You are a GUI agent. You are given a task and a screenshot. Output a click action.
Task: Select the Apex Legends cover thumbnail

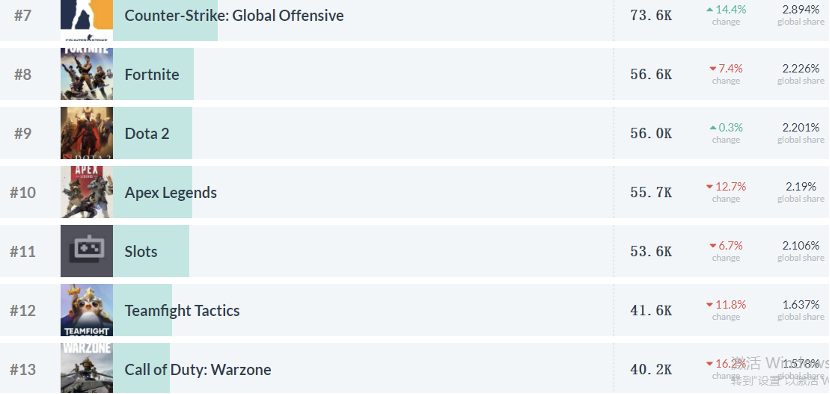87,192
